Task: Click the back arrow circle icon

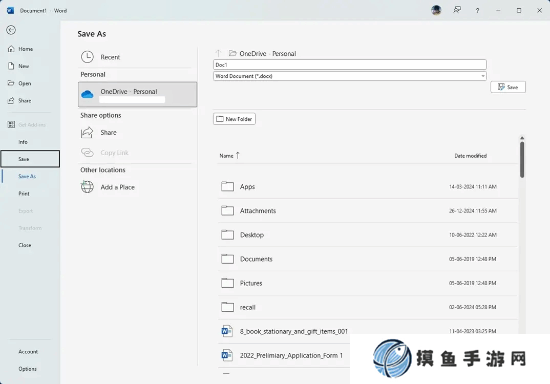Action: (x=11, y=30)
